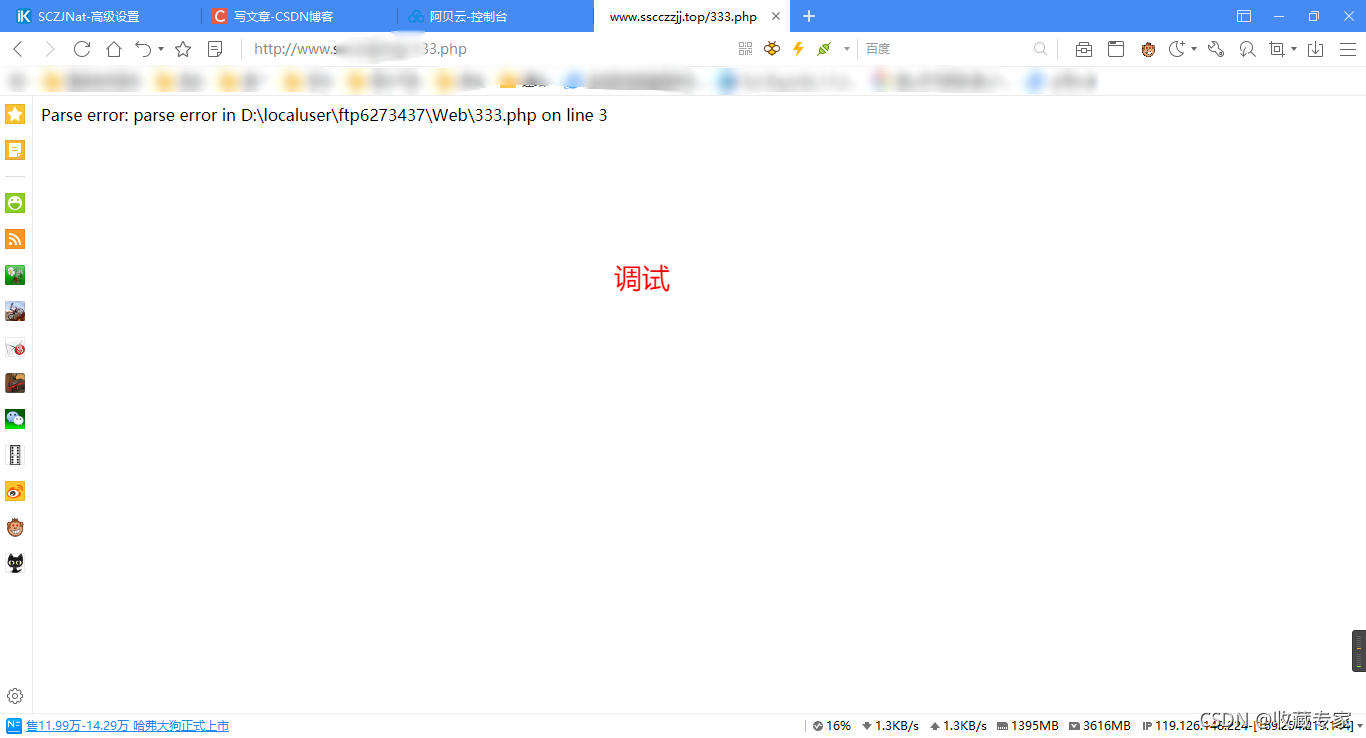Open the tampermonkey monkey toolbar icon
This screenshot has height=738, width=1366.
[x=1148, y=49]
